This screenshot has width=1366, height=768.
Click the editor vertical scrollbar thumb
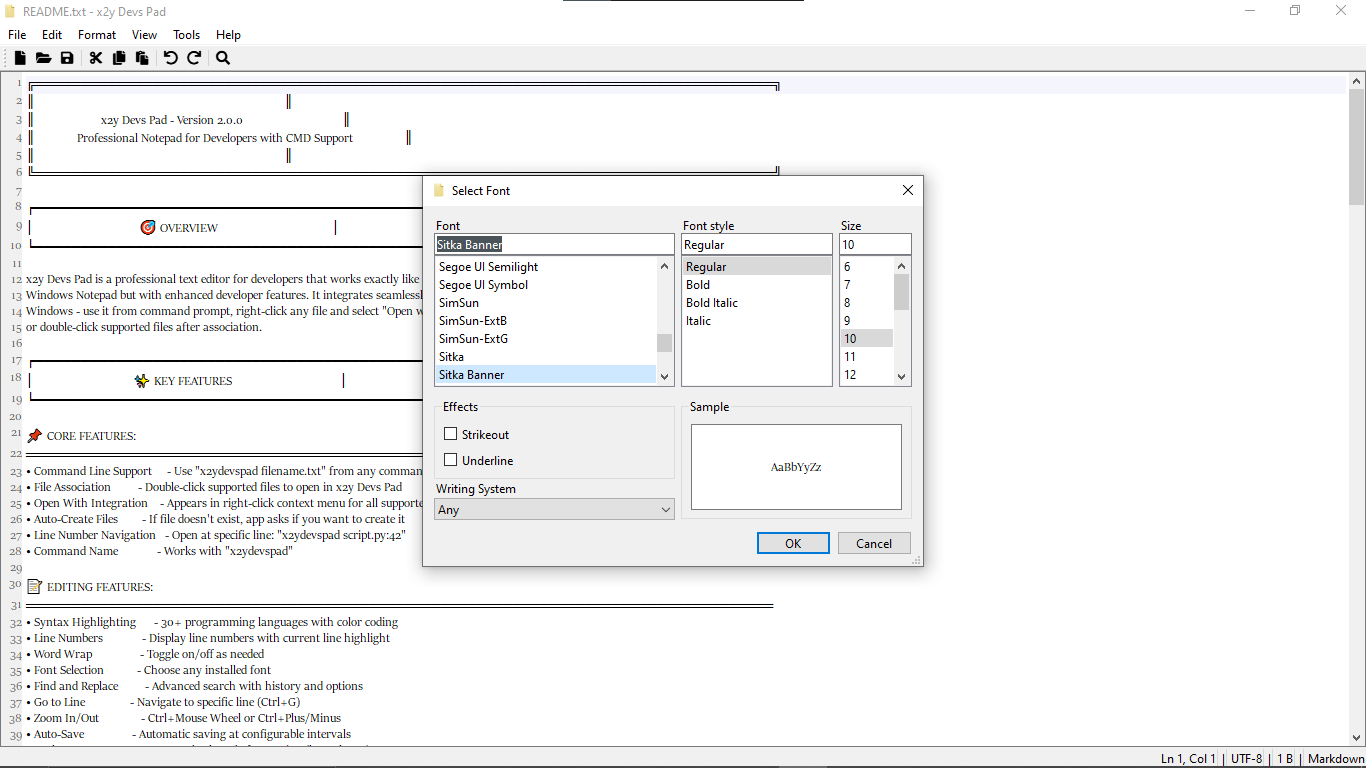(1357, 146)
